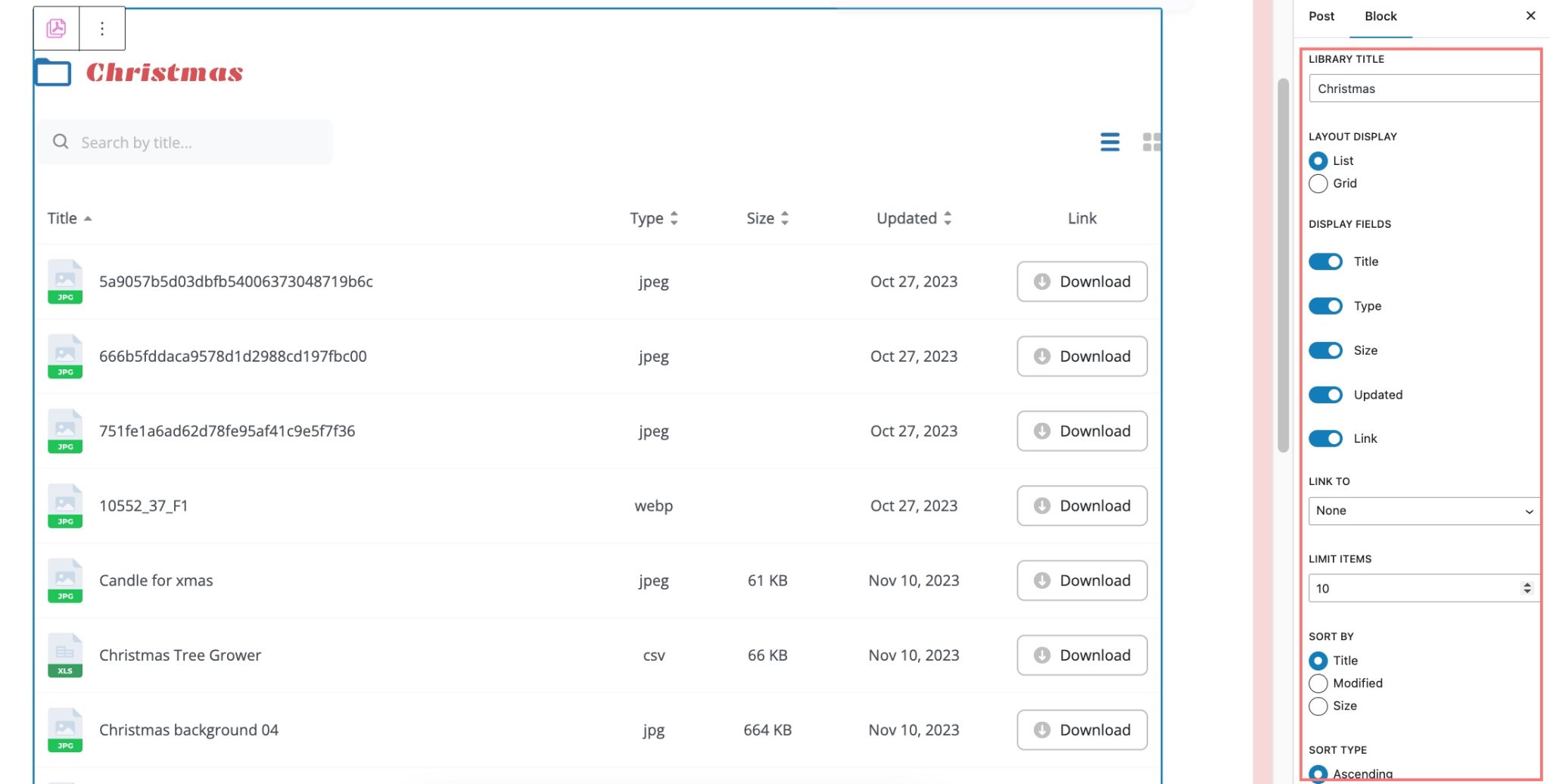Screen dimensions: 1550x784
Task: Switch to grid view using the grid icon
Action: [x=1150, y=142]
